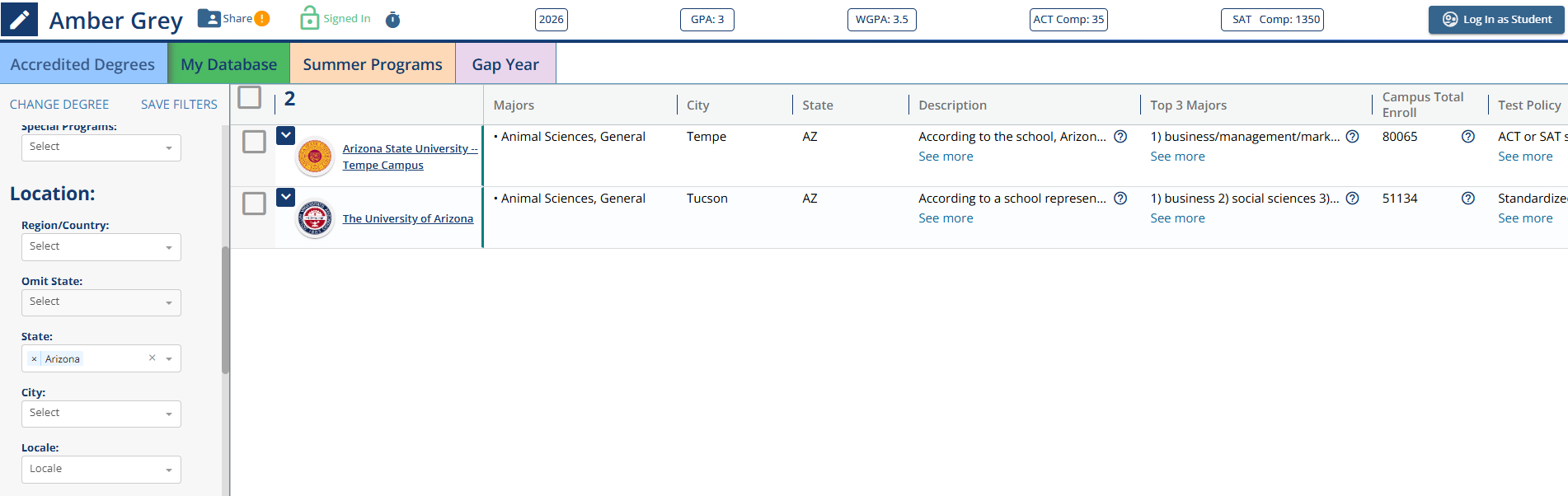This screenshot has width=1568, height=496.
Task: Click the Description column header
Action: (x=952, y=105)
